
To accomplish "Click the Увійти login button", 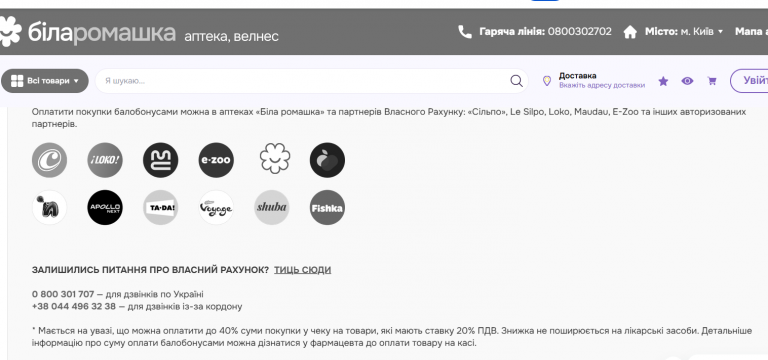I will point(749,81).
